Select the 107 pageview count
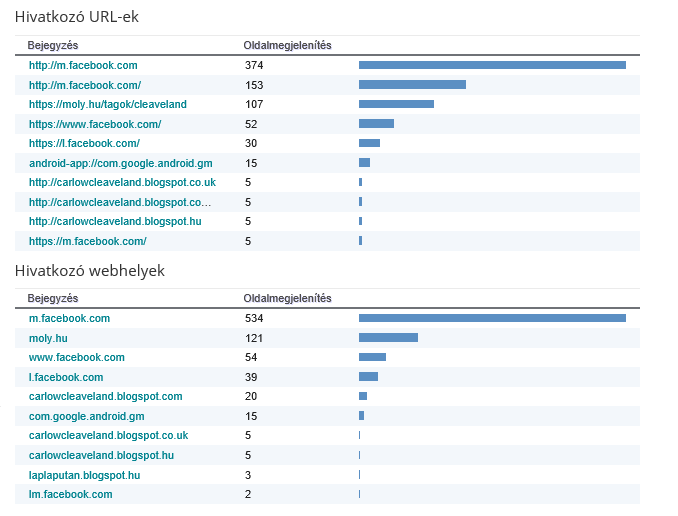This screenshot has height=516, width=678. 254,104
